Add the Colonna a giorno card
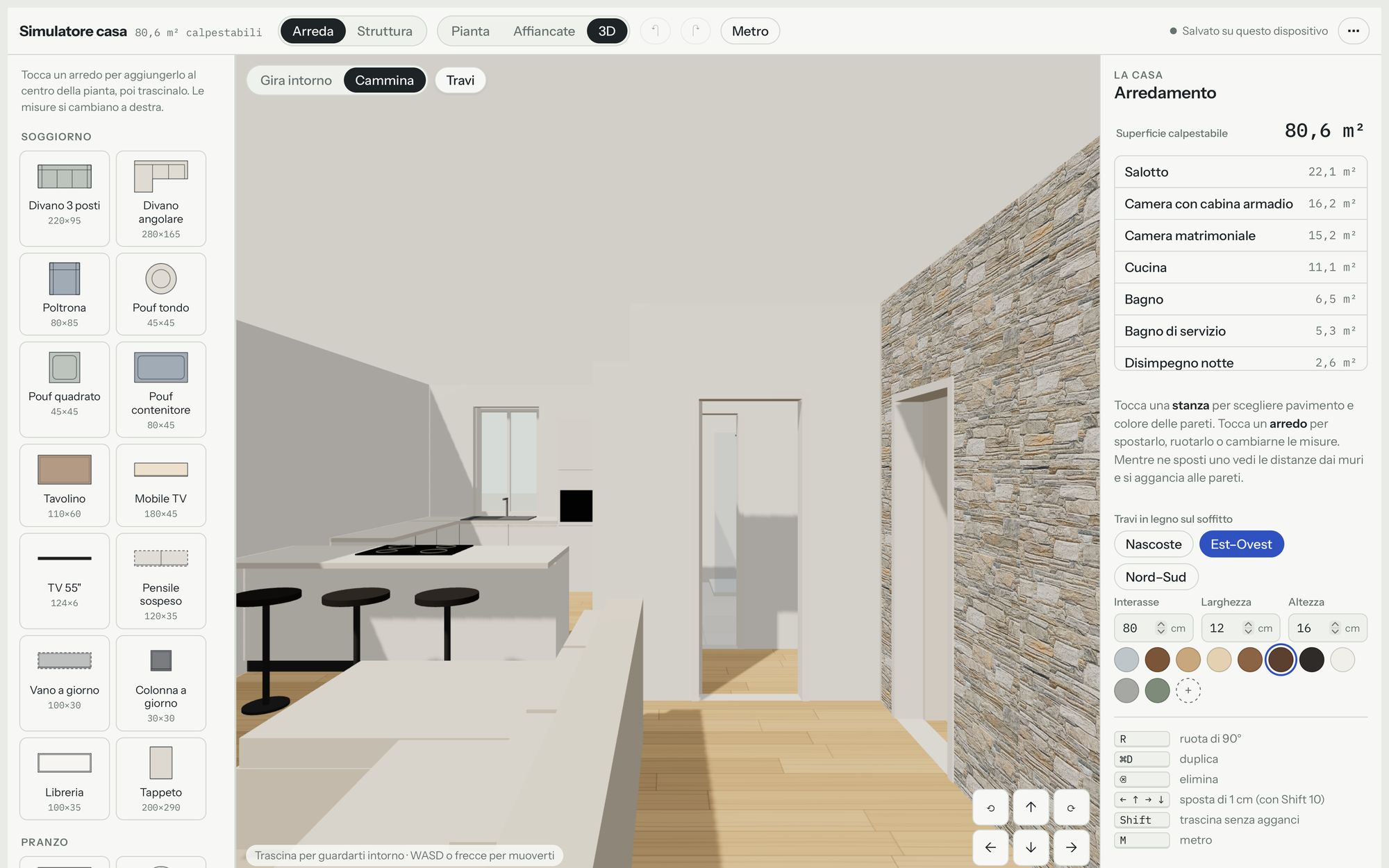The height and width of the screenshot is (868, 1389). pyautogui.click(x=161, y=683)
